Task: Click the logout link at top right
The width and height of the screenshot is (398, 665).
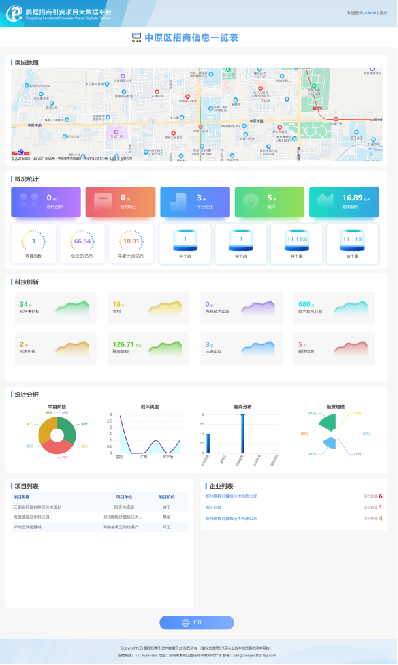Action: tap(383, 13)
